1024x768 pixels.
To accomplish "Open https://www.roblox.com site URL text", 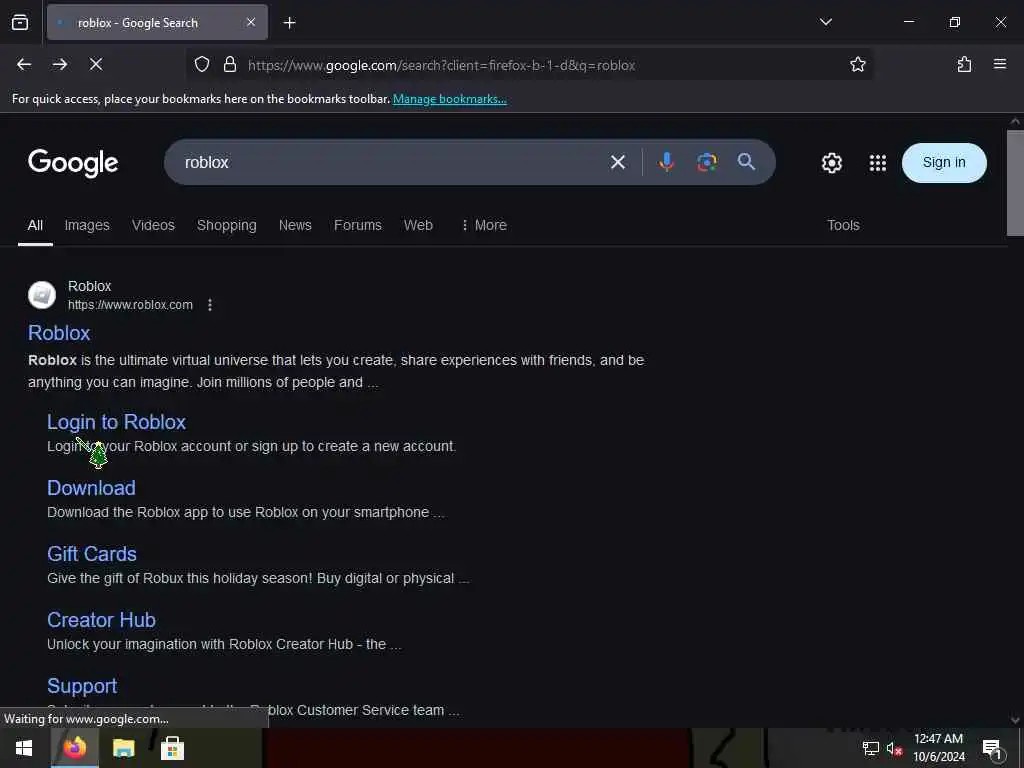I will [x=130, y=305].
